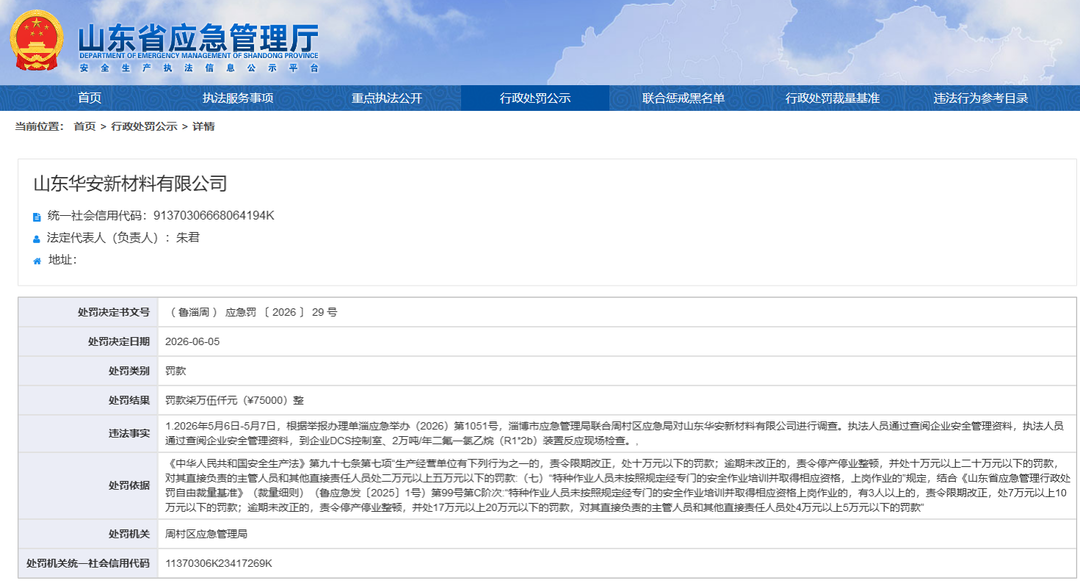Click authority code 11370306K23417269K

click(x=218, y=564)
